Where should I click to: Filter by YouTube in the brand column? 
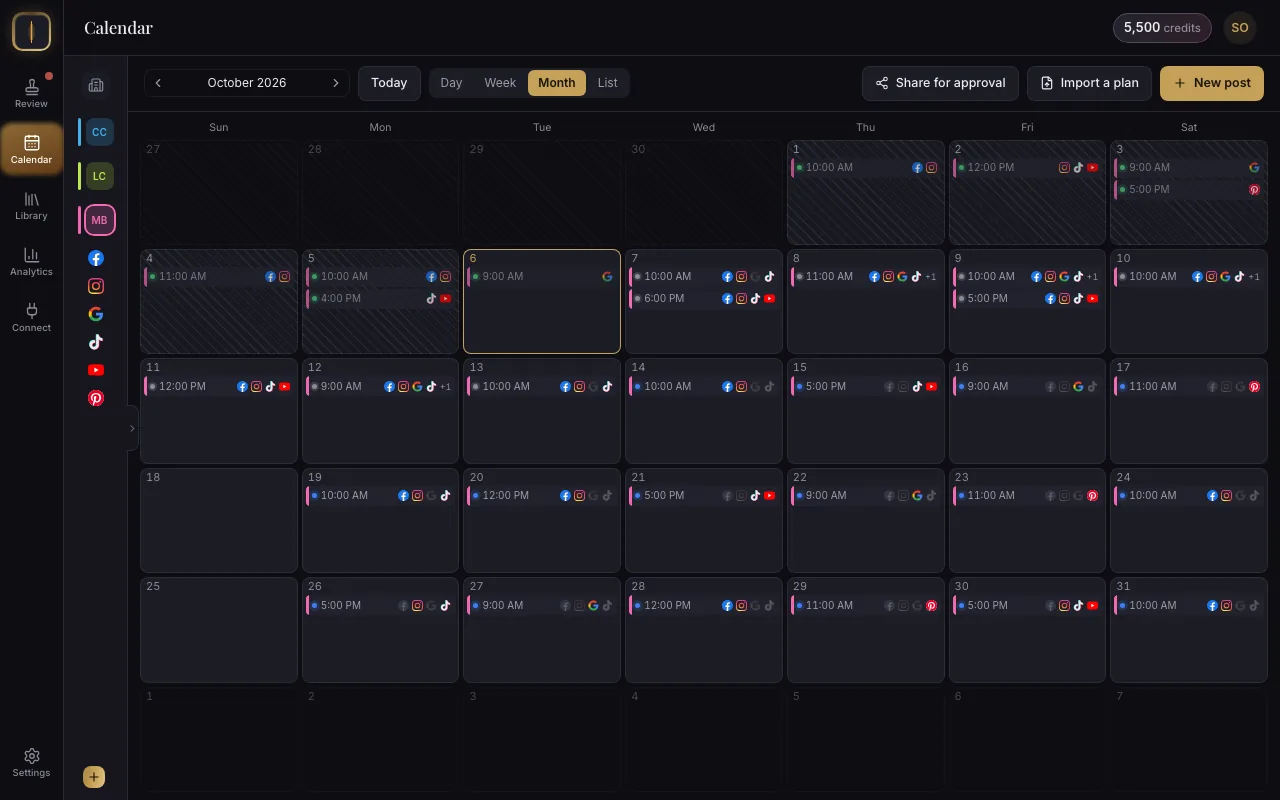96,370
